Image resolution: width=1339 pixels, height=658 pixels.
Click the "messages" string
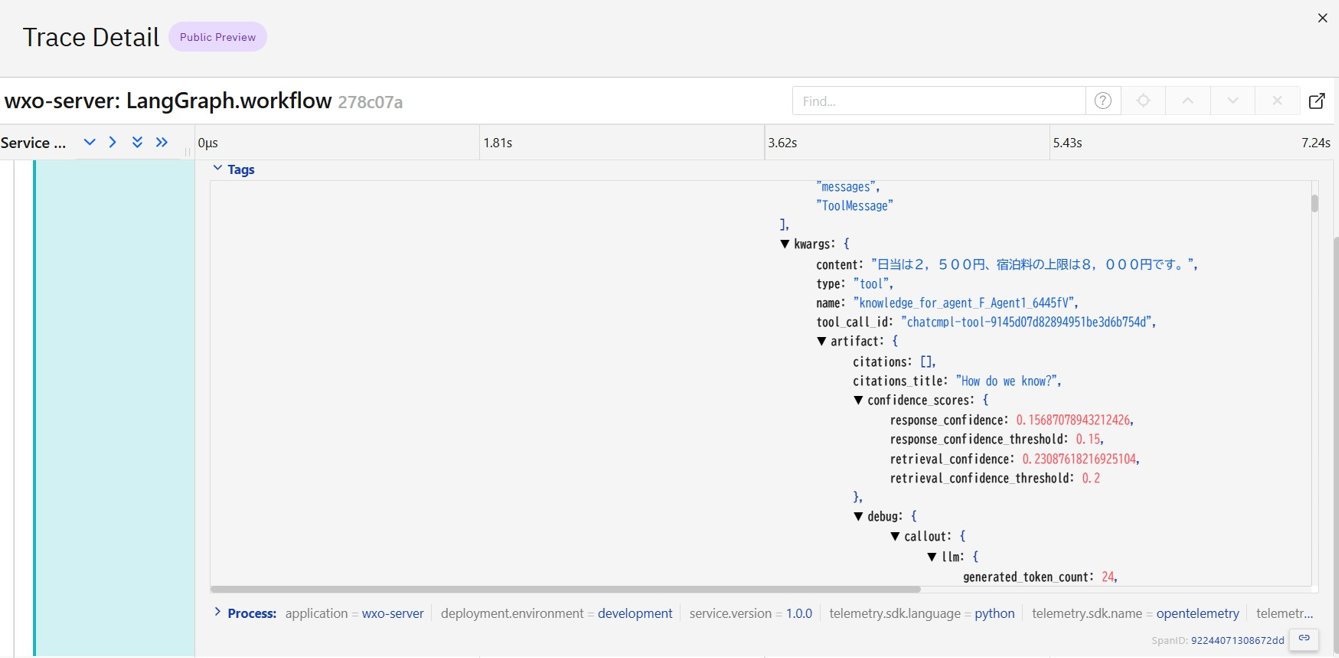pyautogui.click(x=846, y=187)
